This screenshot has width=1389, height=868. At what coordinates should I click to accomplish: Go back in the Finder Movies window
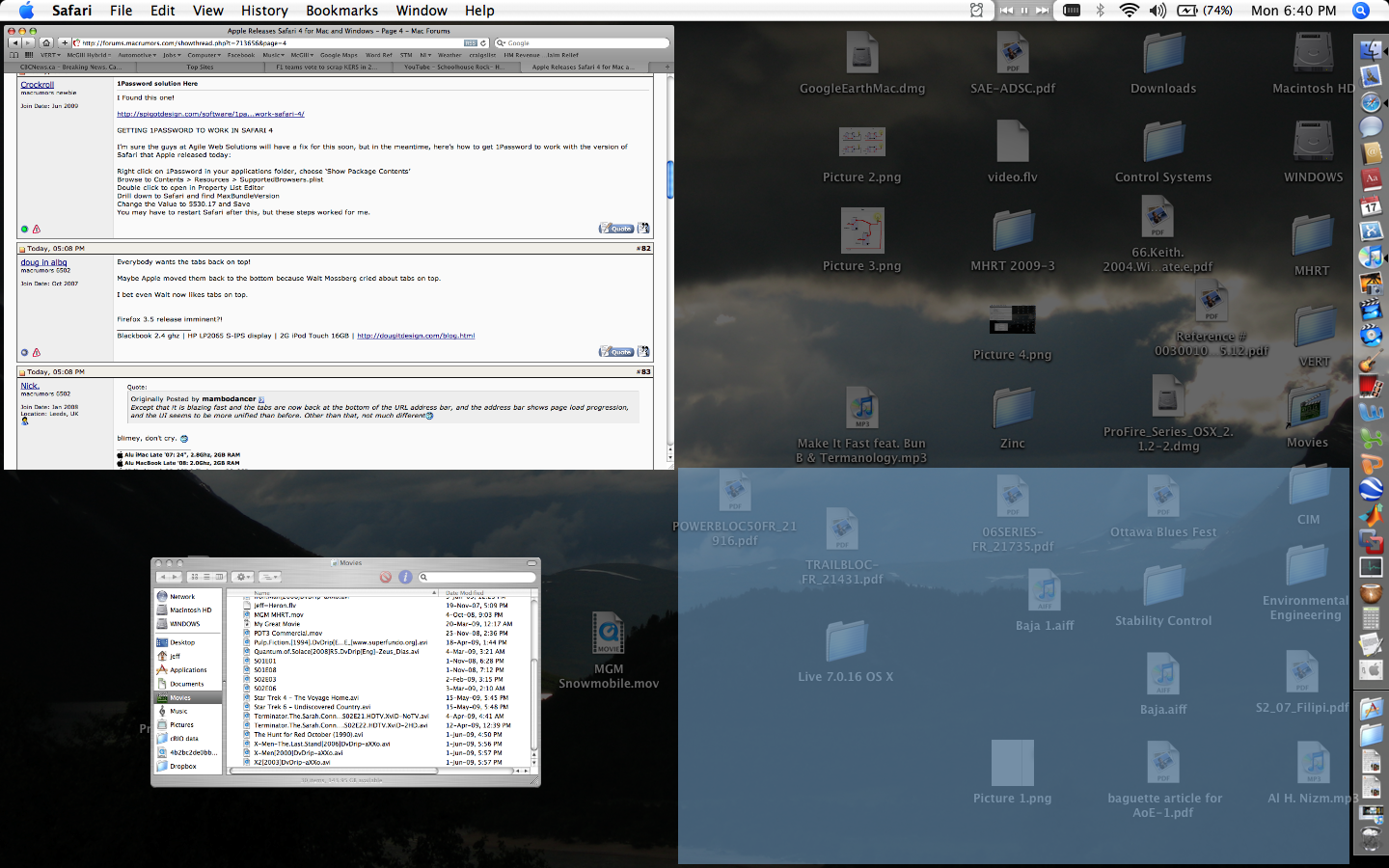tap(162, 577)
